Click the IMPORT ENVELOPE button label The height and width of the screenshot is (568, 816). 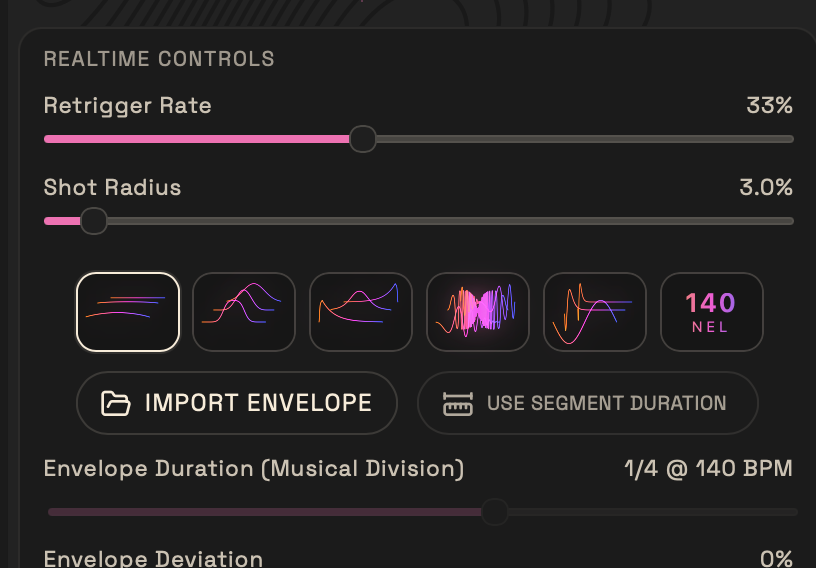coord(258,403)
